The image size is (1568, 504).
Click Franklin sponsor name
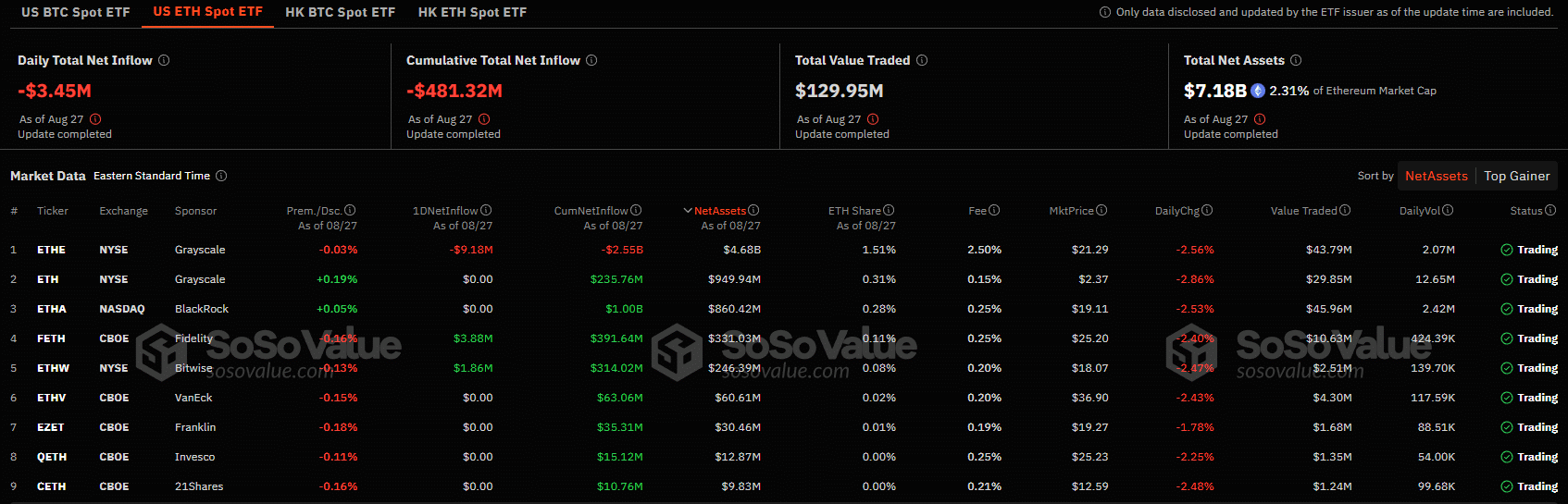point(195,427)
